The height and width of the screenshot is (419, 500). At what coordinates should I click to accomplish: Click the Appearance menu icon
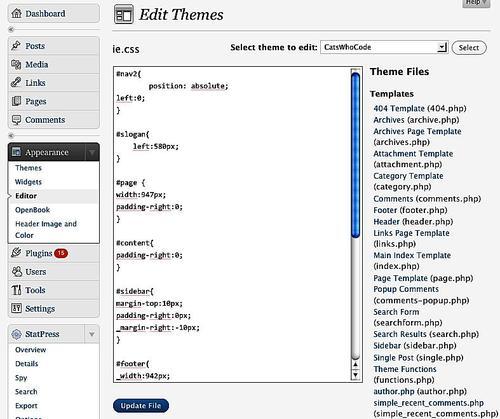point(16,152)
